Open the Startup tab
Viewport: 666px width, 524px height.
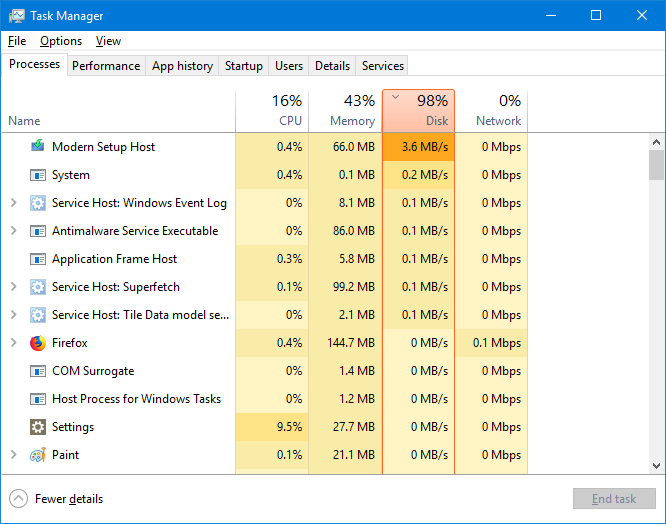pyautogui.click(x=243, y=66)
